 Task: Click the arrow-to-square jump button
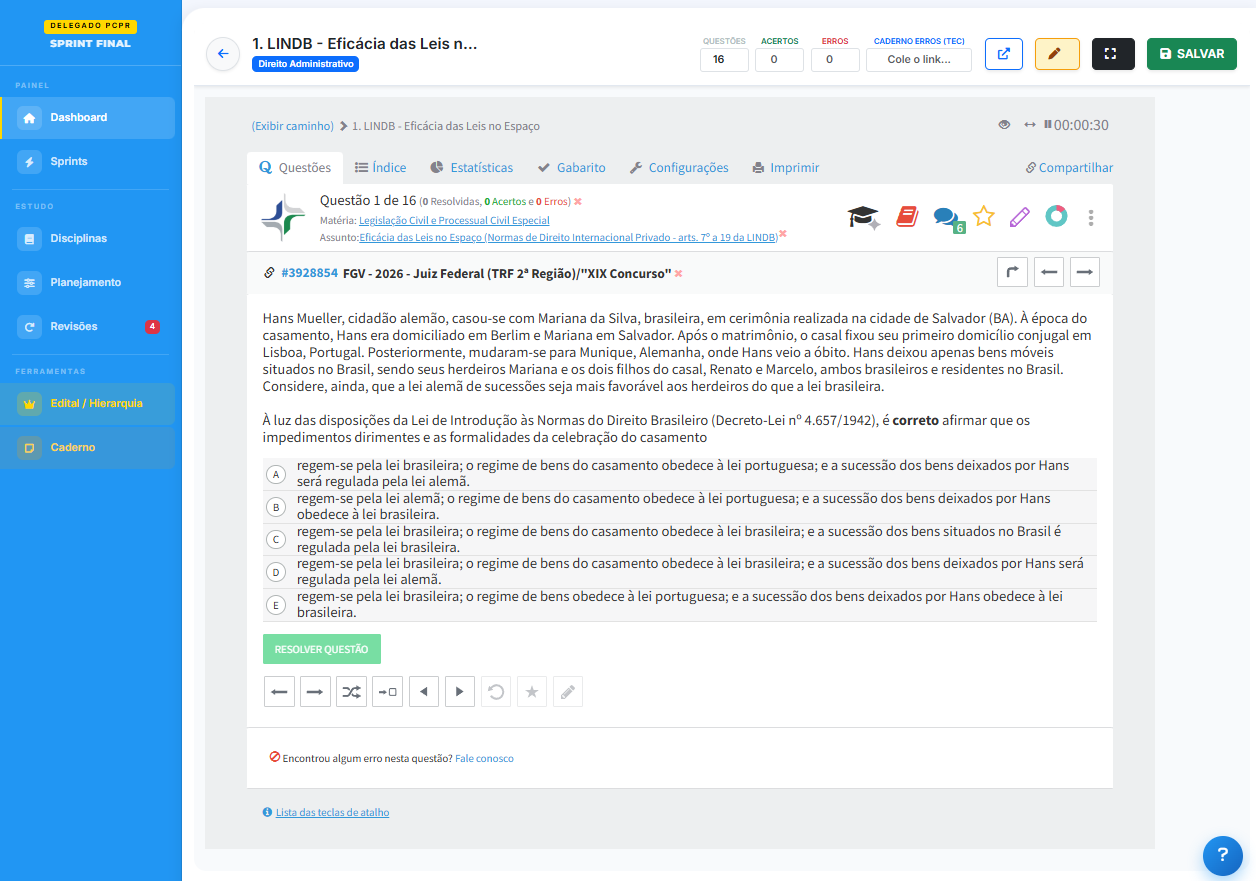[x=387, y=692]
